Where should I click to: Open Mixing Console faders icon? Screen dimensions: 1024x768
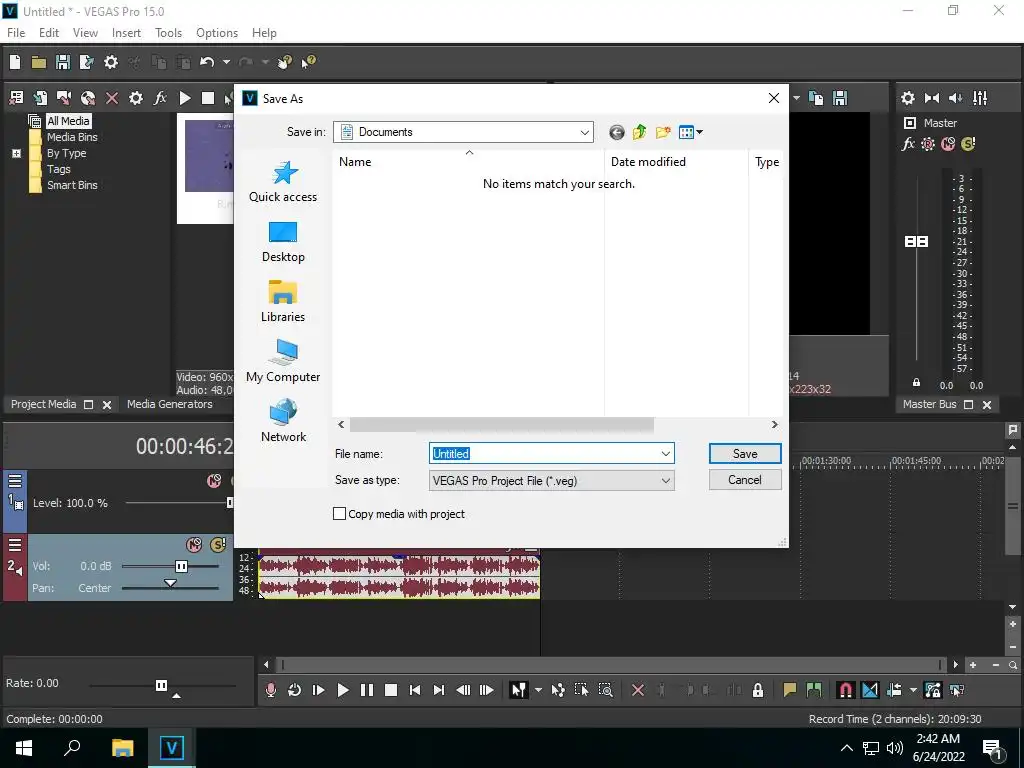(980, 98)
